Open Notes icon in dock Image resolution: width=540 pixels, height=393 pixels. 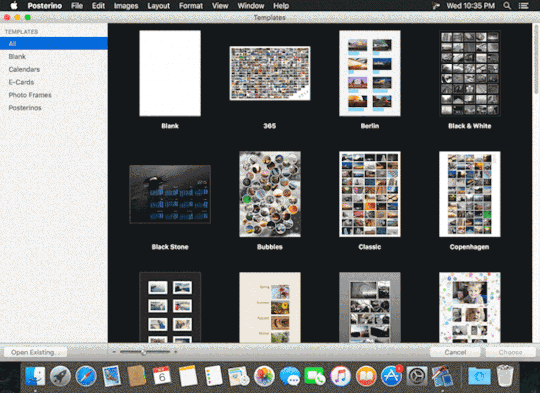[x=188, y=376]
